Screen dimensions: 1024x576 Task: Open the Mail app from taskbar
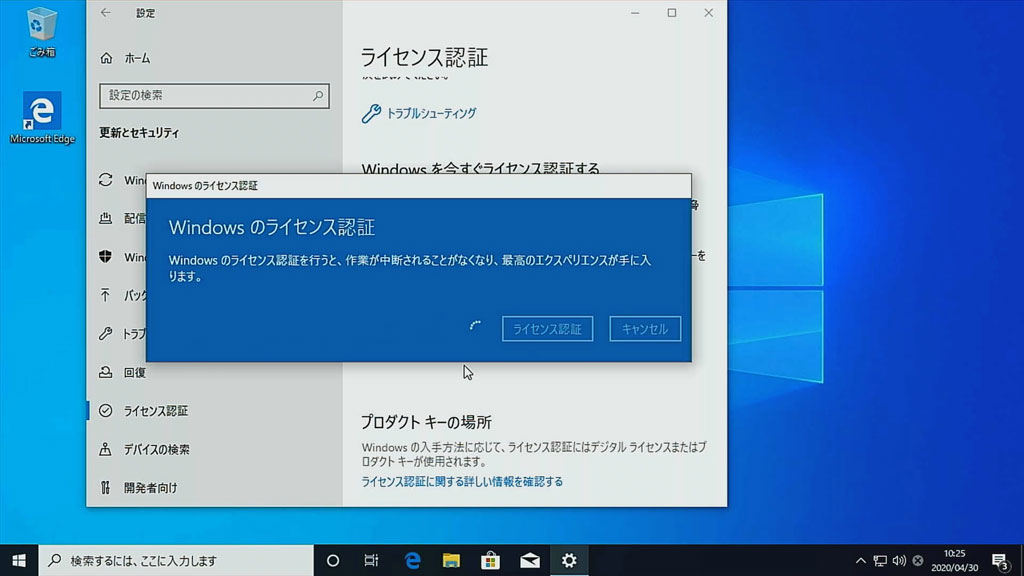[x=530, y=560]
